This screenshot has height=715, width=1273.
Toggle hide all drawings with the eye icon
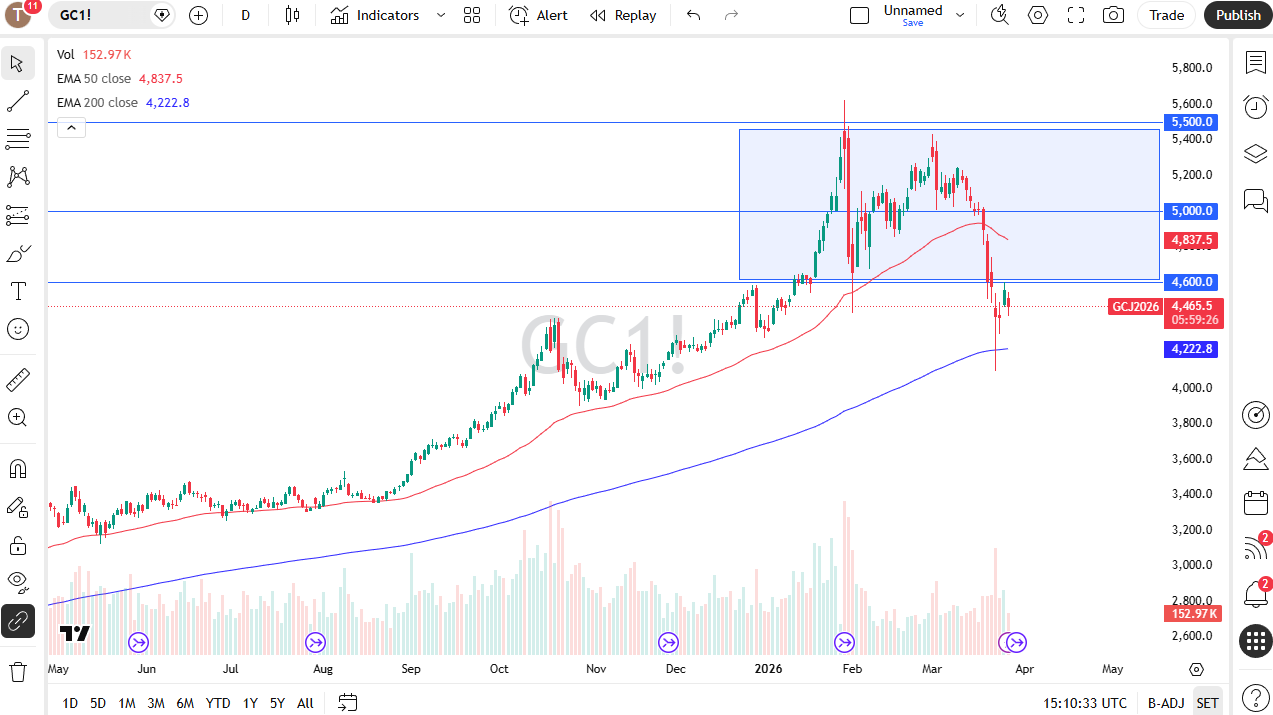pyautogui.click(x=17, y=582)
